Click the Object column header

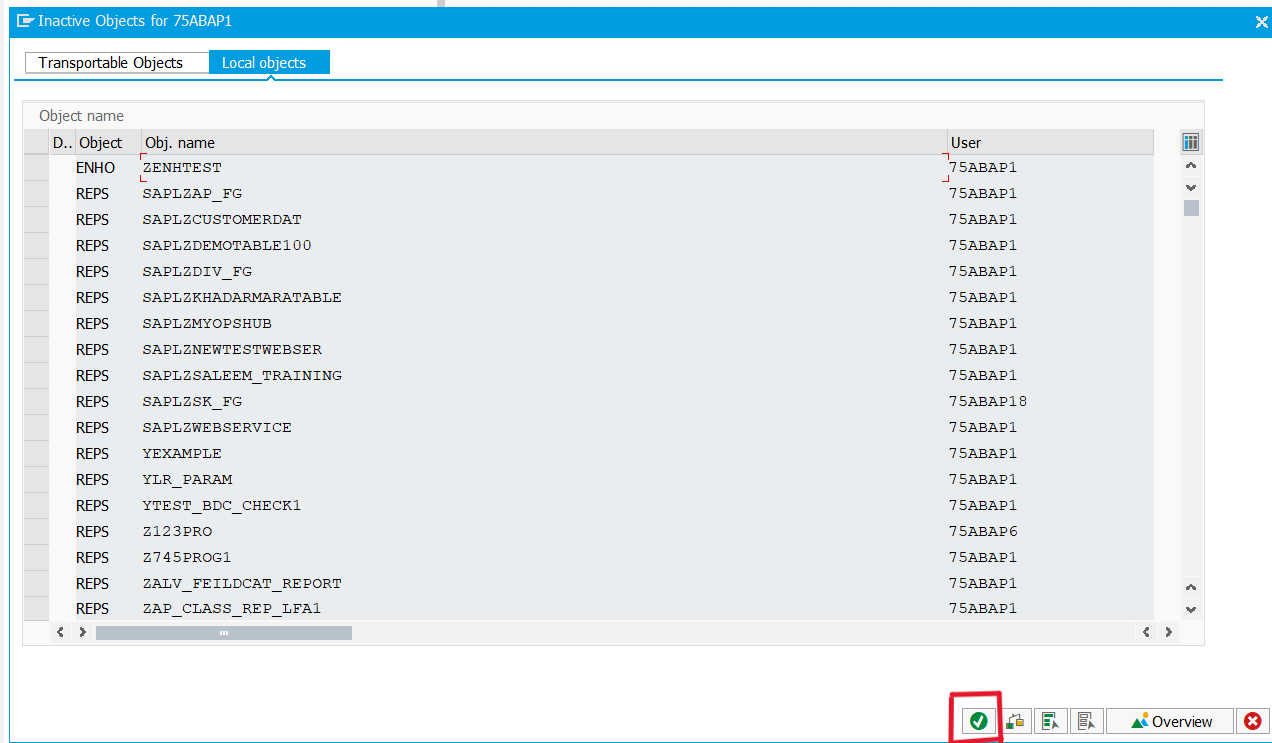106,143
